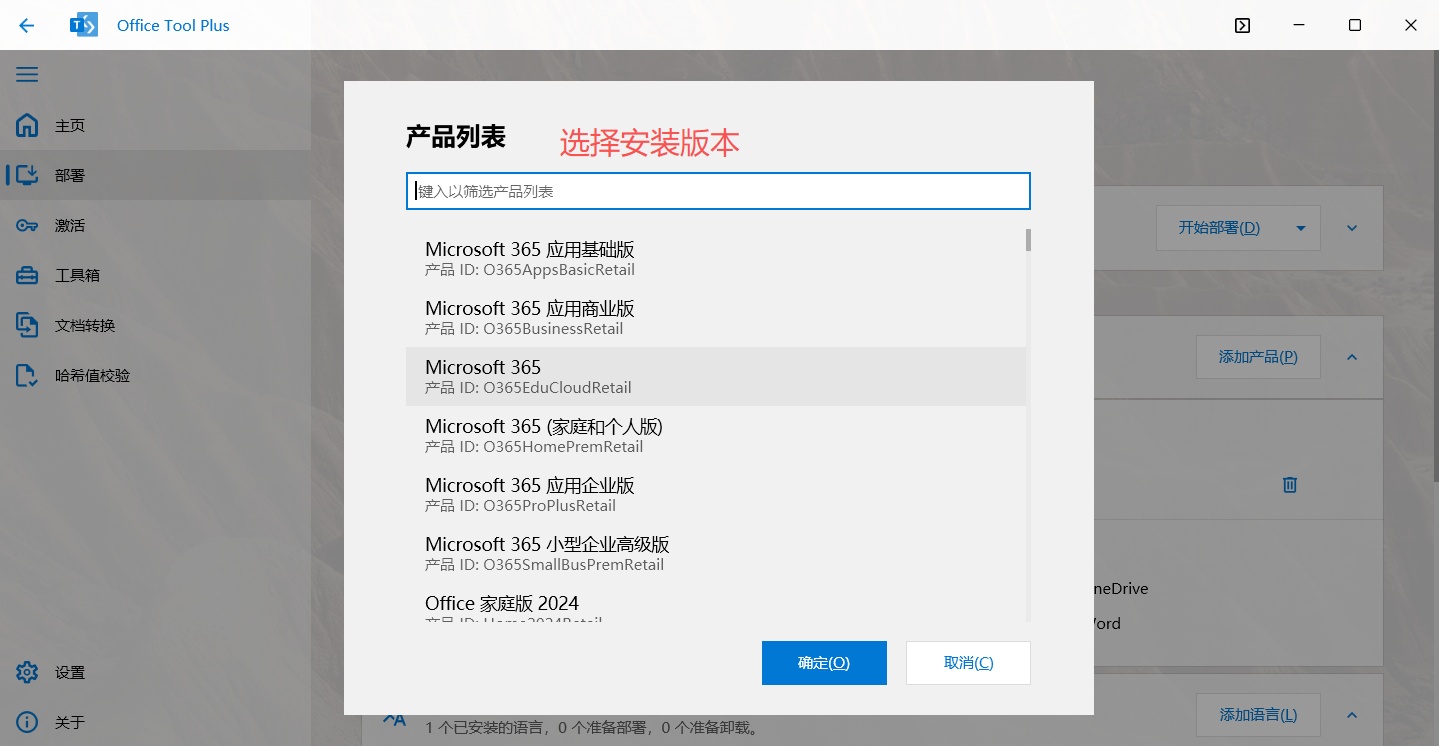Click the info icon for 关于
The width and height of the screenshot is (1439, 746).
[27, 722]
